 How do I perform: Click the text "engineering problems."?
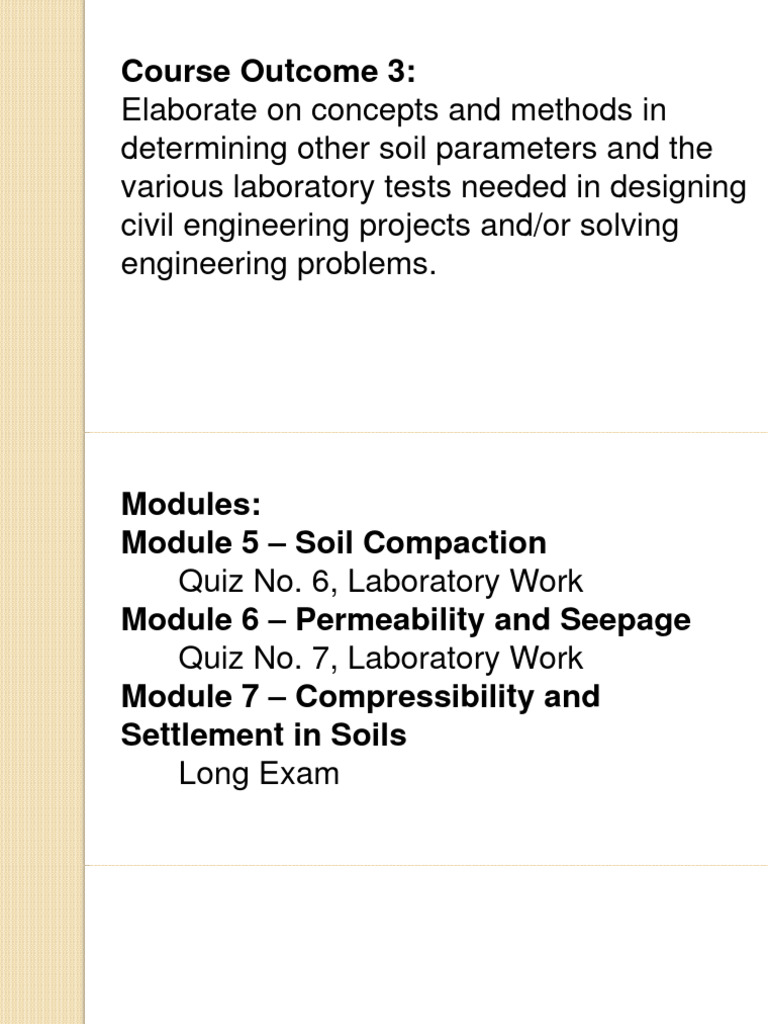[279, 265]
